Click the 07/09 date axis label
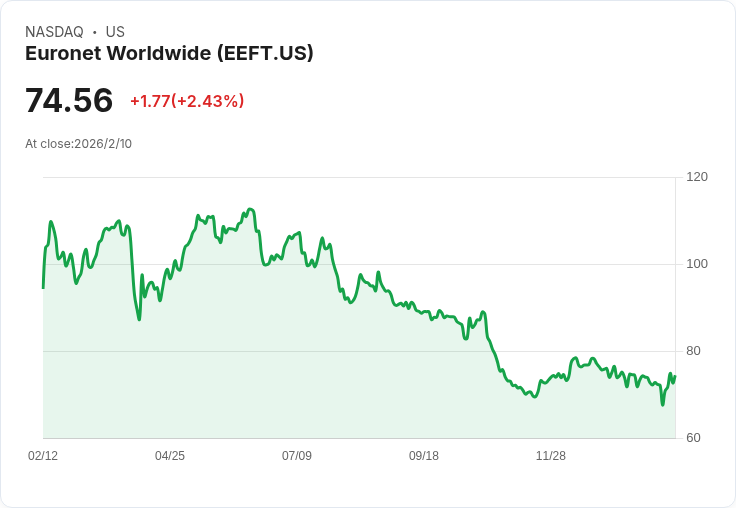This screenshot has width=736, height=508. point(297,456)
